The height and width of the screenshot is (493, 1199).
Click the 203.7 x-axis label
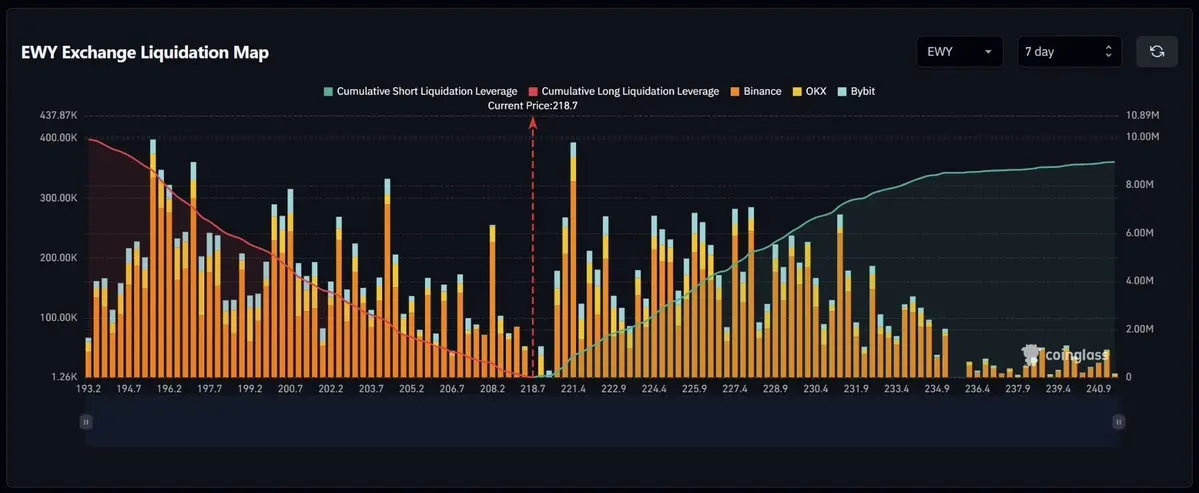coord(372,388)
